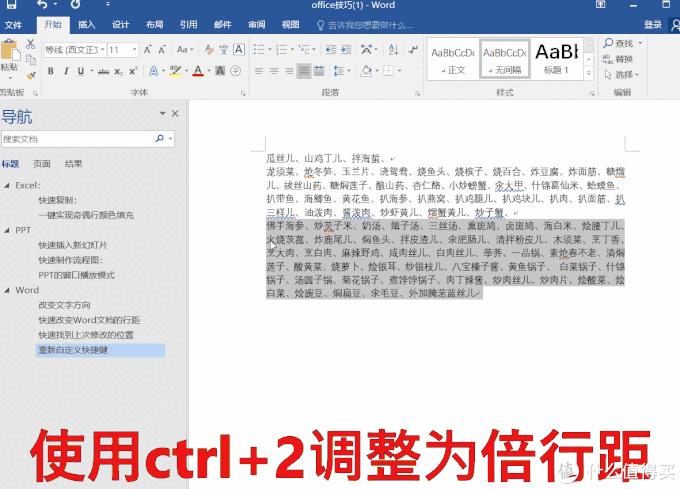This screenshot has width=680, height=489.
Task: Toggle Underline formatting
Action: (81, 71)
